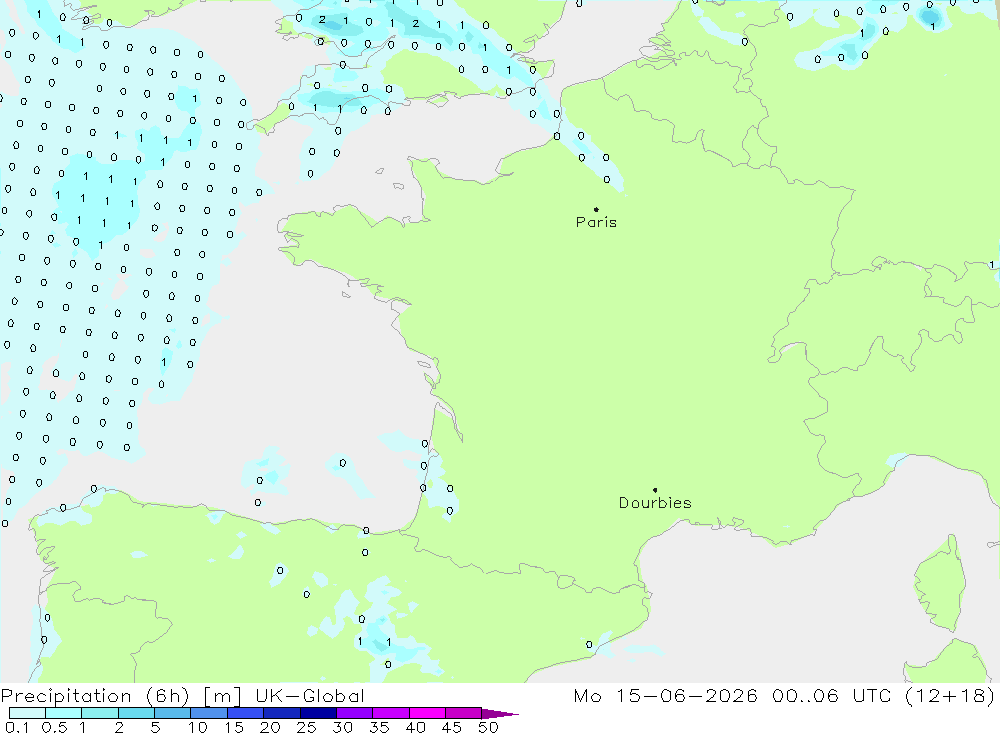Screen dimensions: 1000x733
Task: Pick the 0.5–1 legend color swatch
Action: pos(64,713)
